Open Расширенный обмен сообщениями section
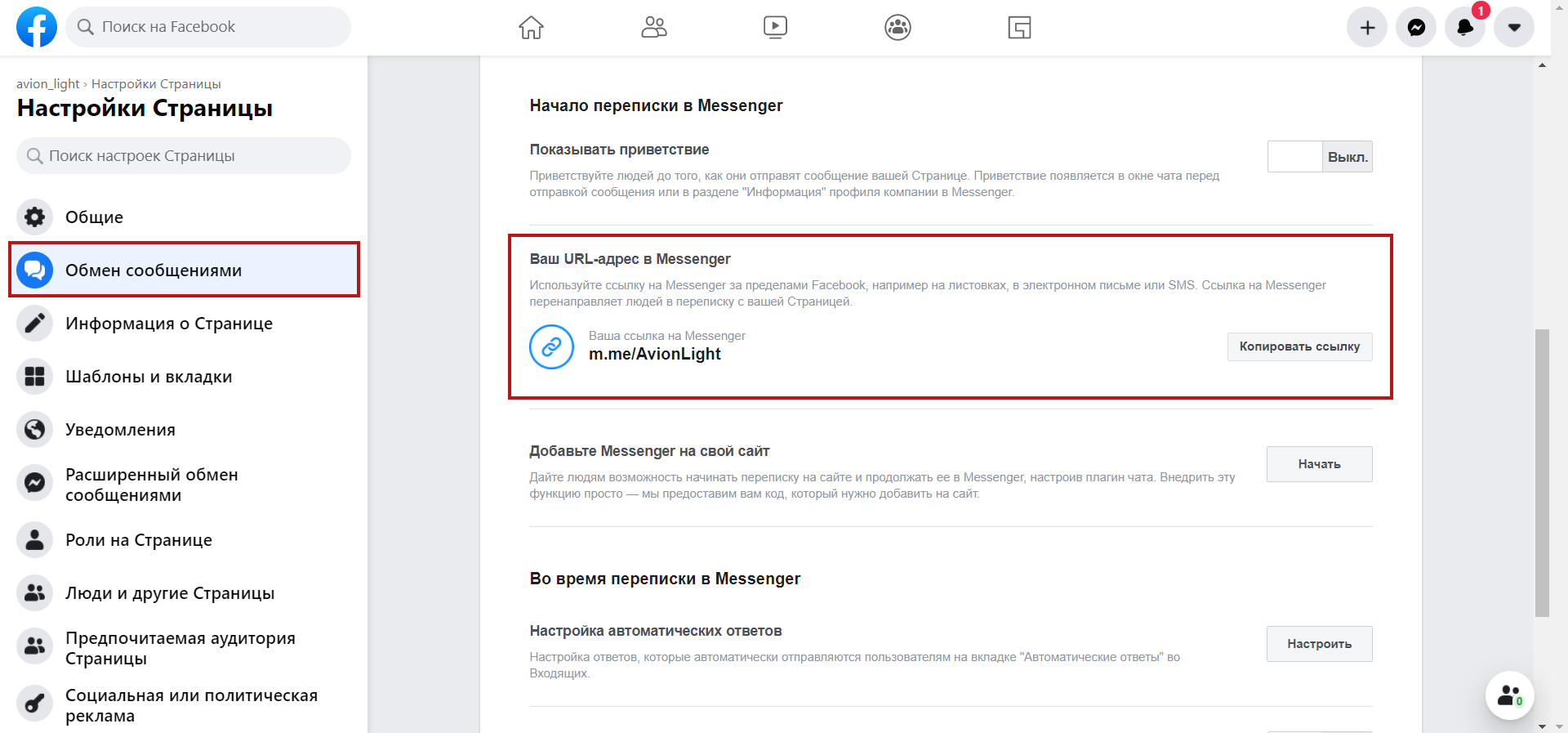 coord(184,485)
